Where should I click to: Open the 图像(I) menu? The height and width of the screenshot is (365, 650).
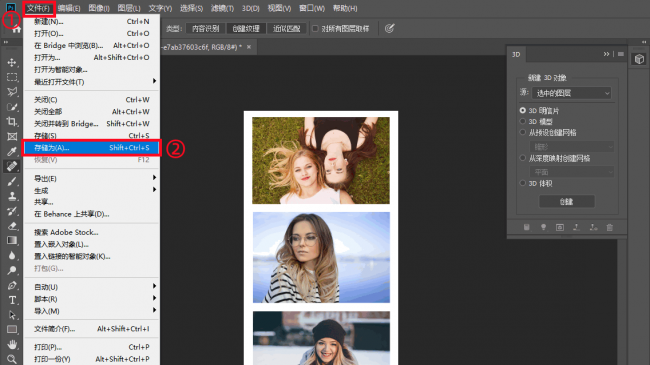pyautogui.click(x=99, y=8)
